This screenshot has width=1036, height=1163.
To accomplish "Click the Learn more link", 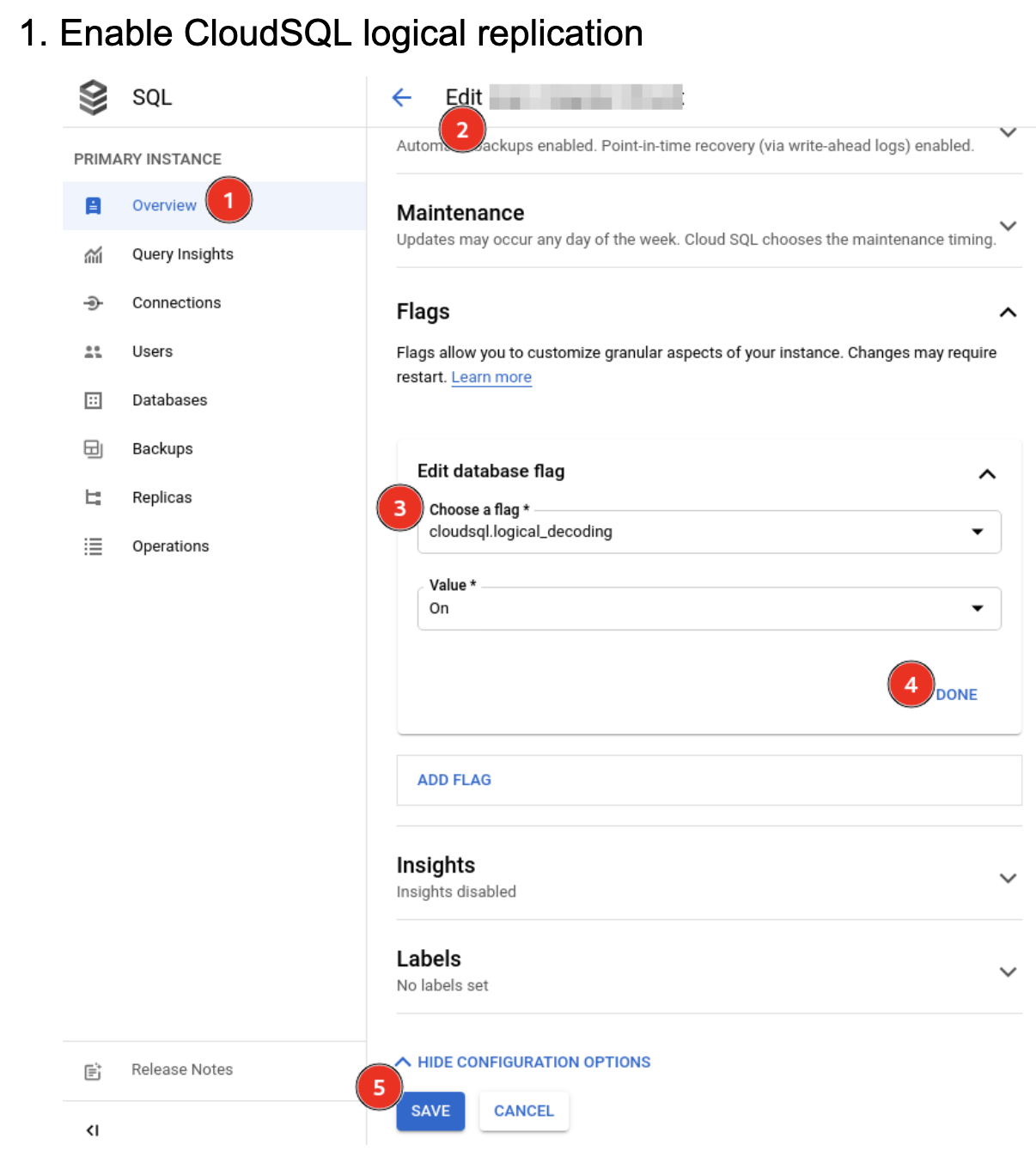I will pyautogui.click(x=491, y=376).
